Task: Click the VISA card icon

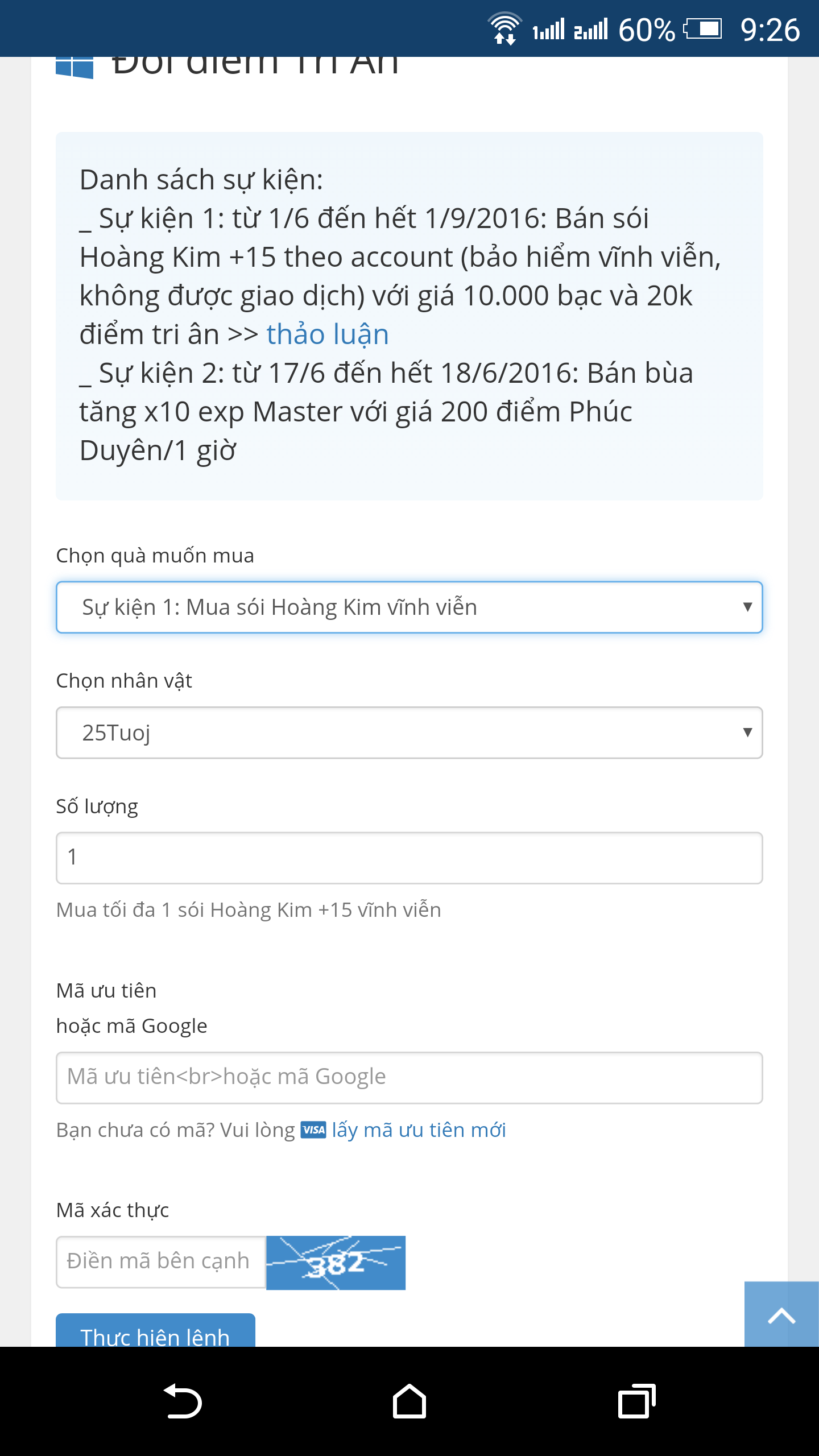Action: click(313, 1130)
